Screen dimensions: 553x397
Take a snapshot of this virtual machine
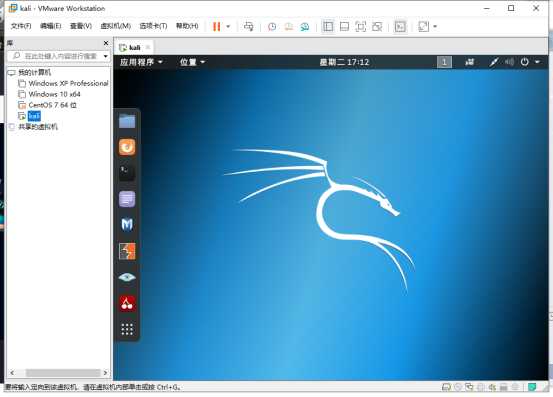(272, 26)
